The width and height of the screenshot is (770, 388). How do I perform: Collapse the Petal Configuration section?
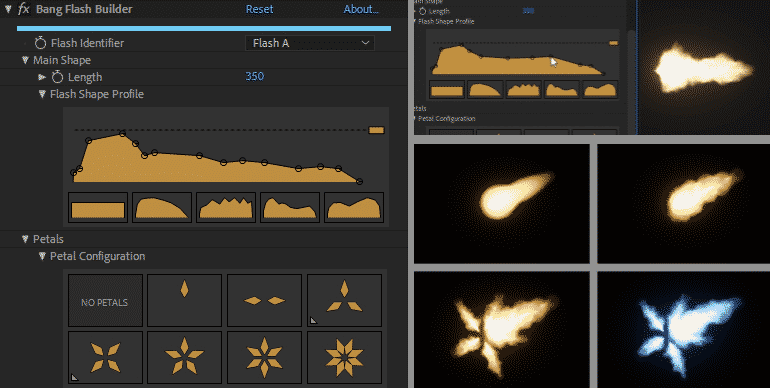click(42, 256)
